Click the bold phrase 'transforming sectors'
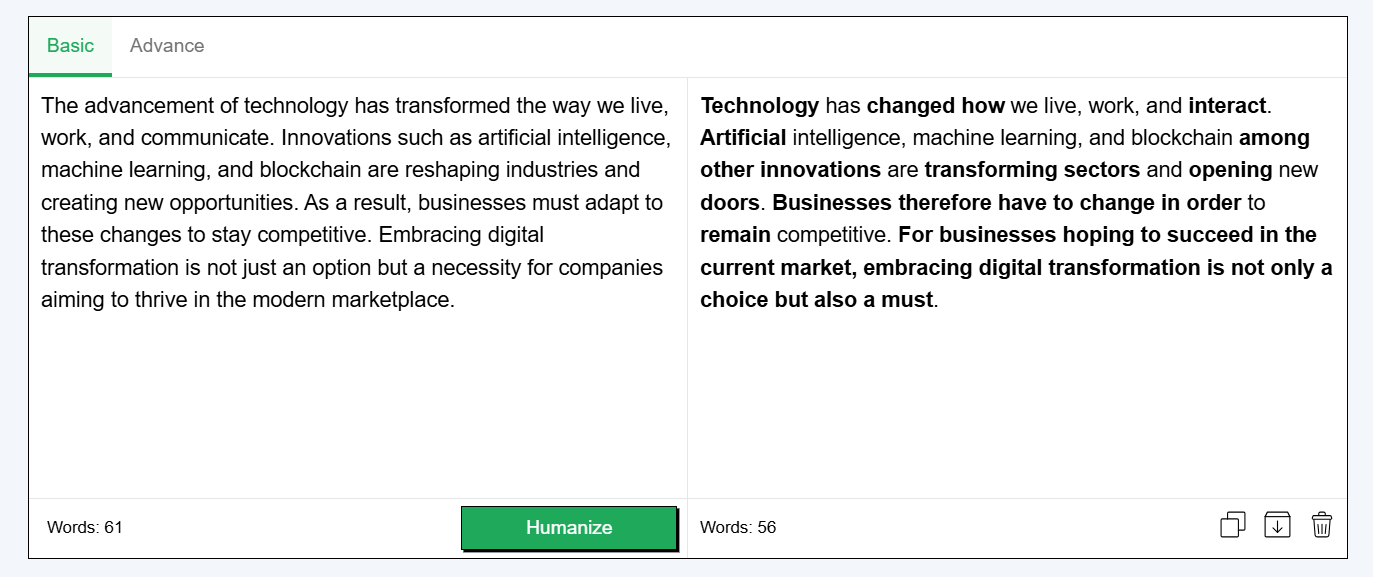The height and width of the screenshot is (577, 1373). pos(1032,170)
